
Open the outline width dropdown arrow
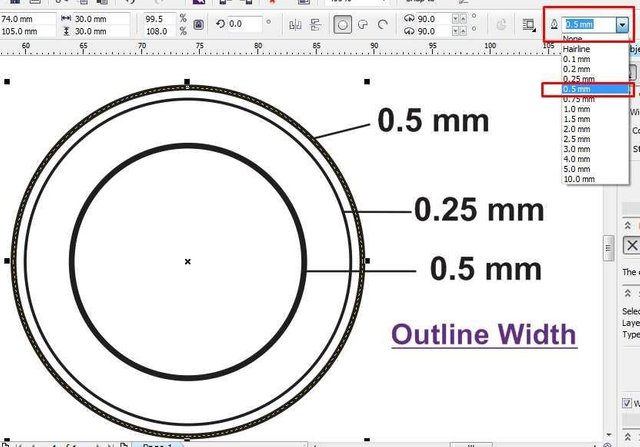[622, 25]
